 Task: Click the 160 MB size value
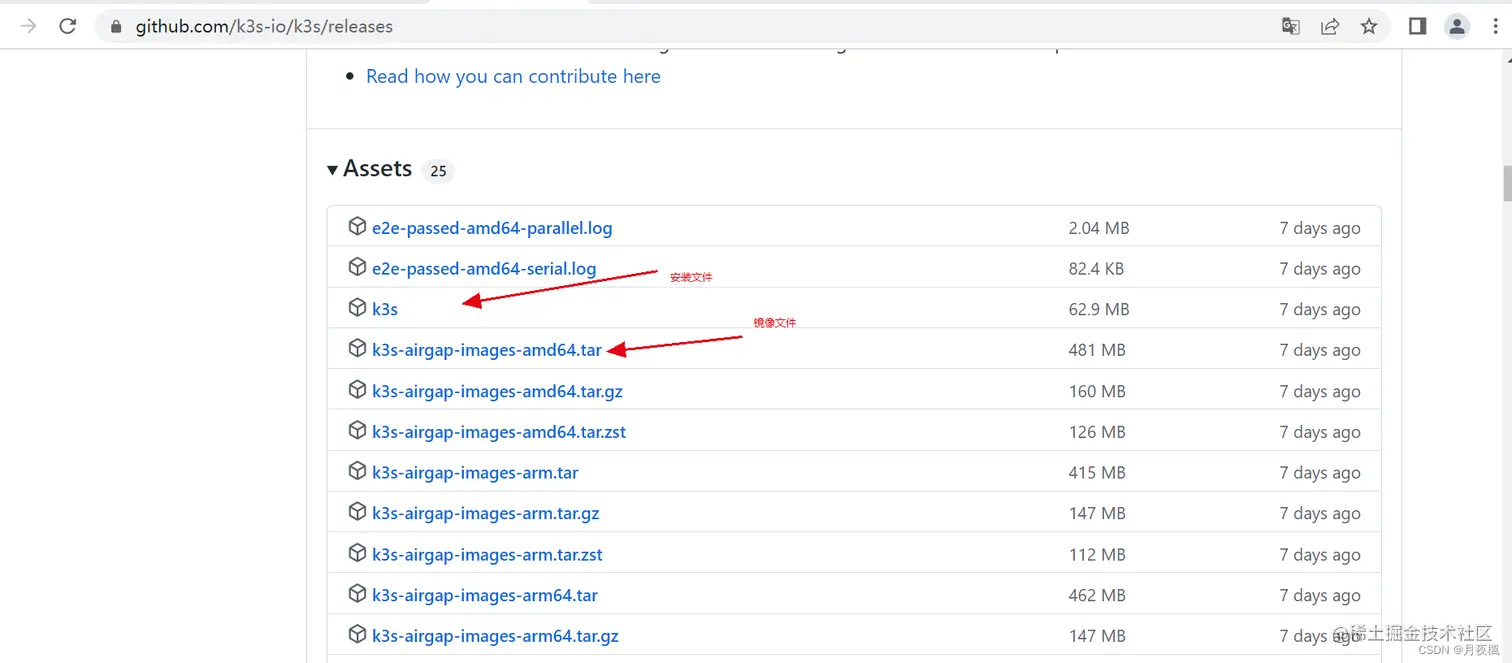(1097, 391)
